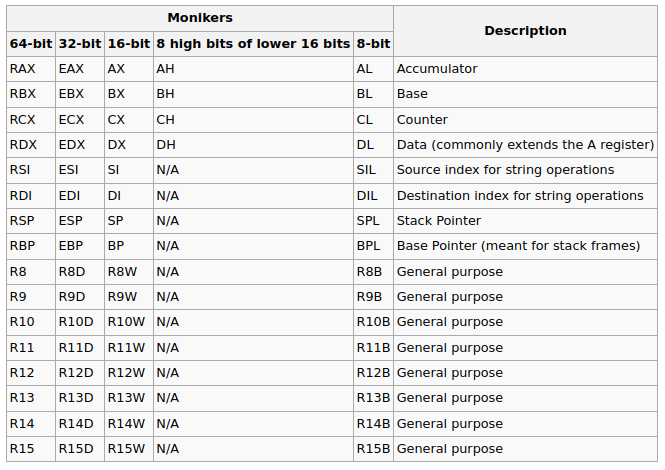Select the CX cell
Image resolution: width=665 pixels, height=470 pixels.
click(x=129, y=120)
